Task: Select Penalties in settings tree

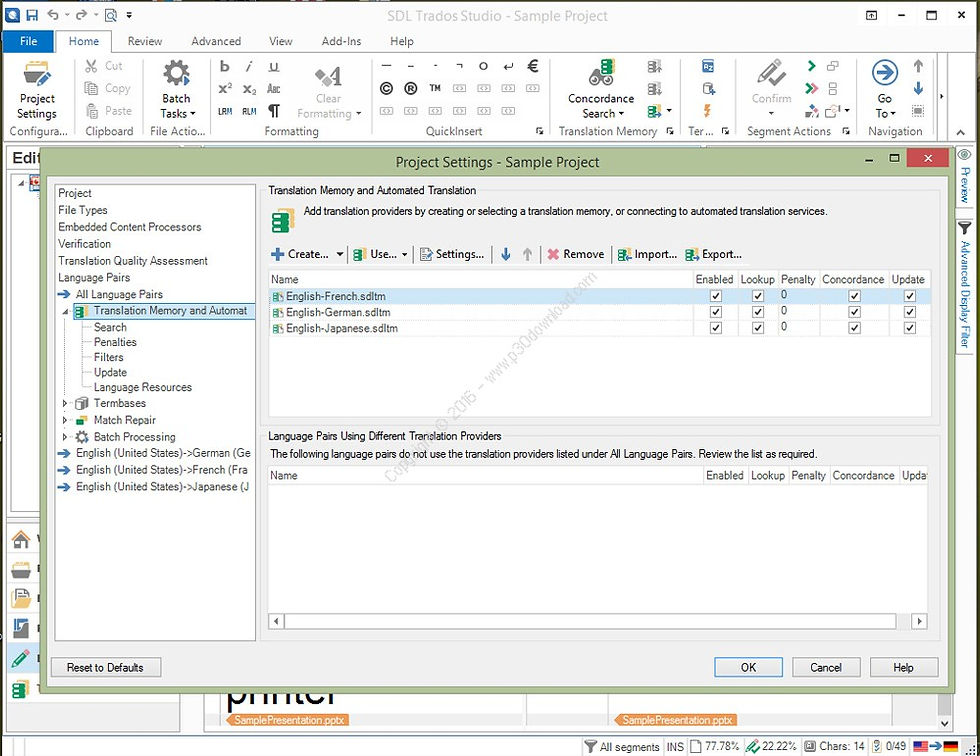Action: [115, 342]
